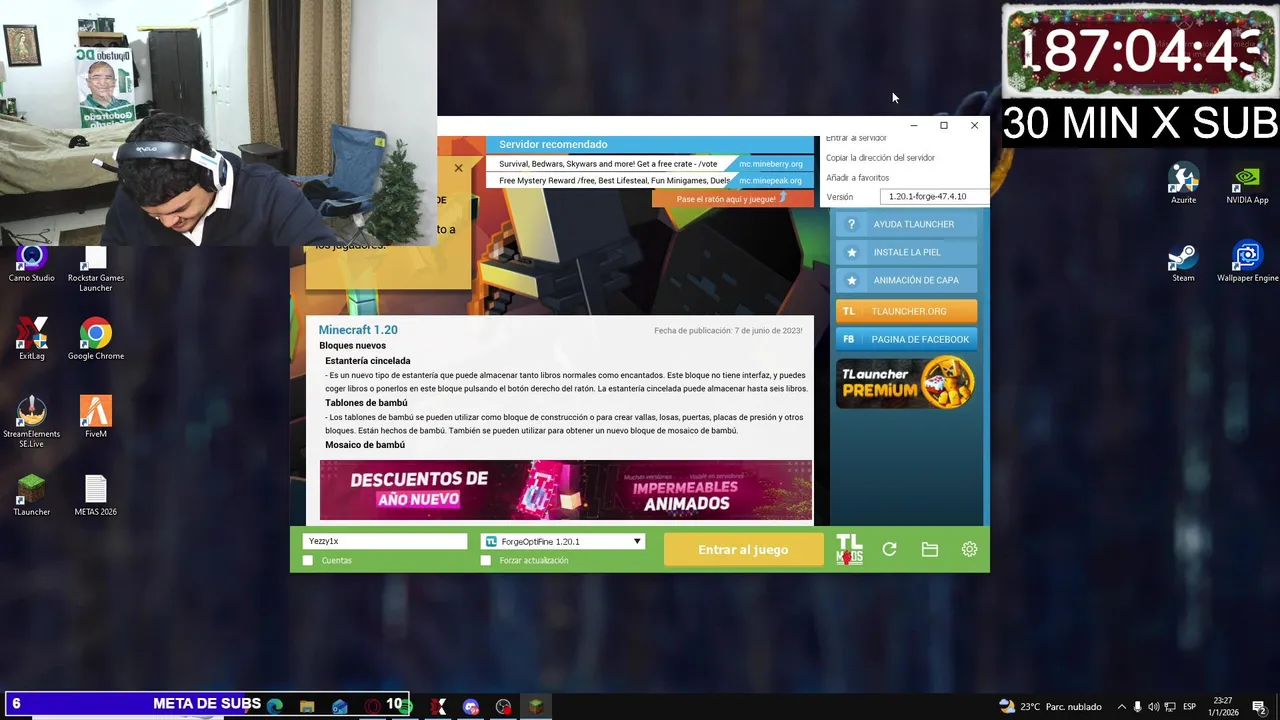Image resolution: width=1280 pixels, height=720 pixels.
Task: Click the refresh versions icon in TLauncher
Action: (x=889, y=549)
